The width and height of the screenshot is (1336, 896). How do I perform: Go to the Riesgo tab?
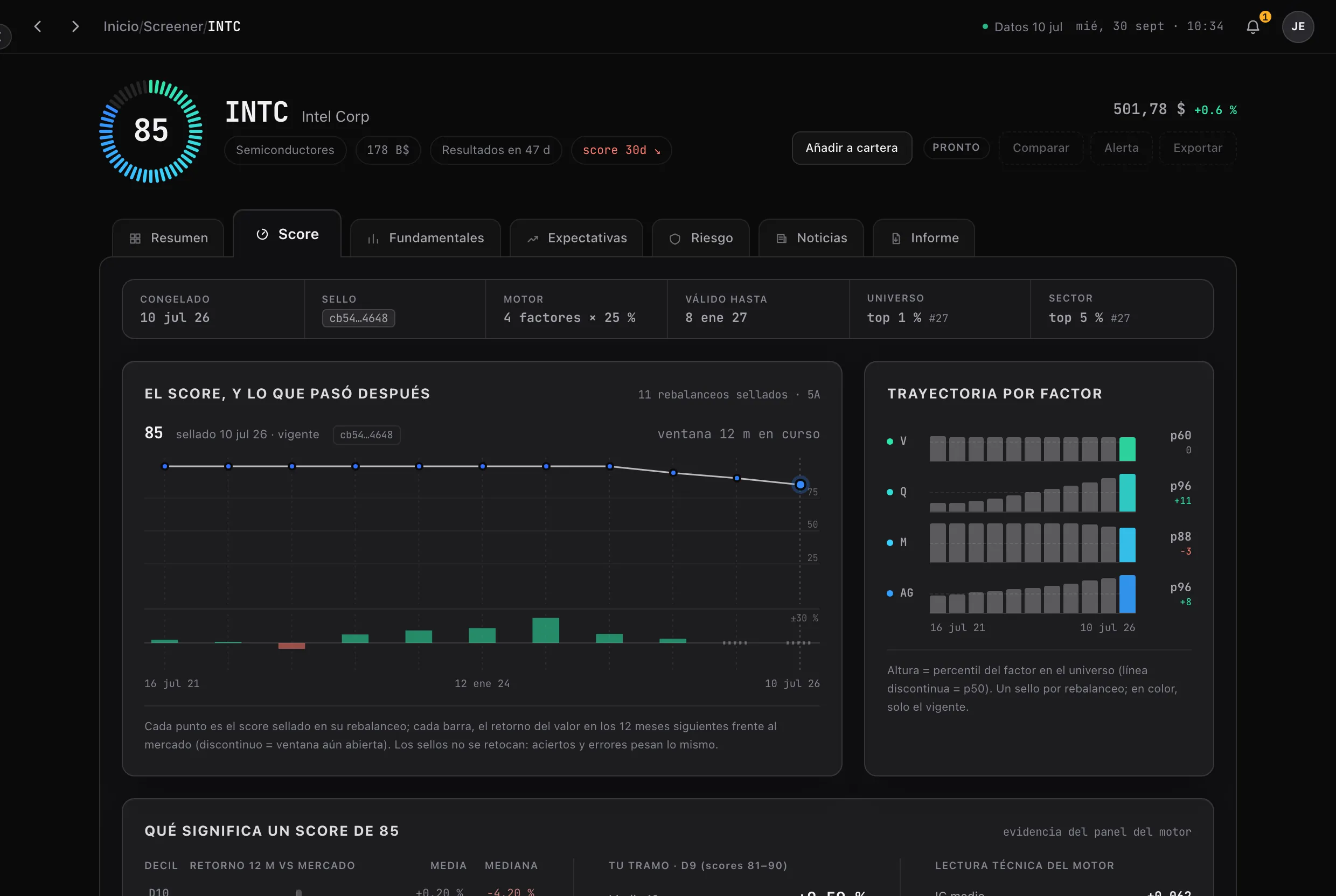click(x=701, y=237)
